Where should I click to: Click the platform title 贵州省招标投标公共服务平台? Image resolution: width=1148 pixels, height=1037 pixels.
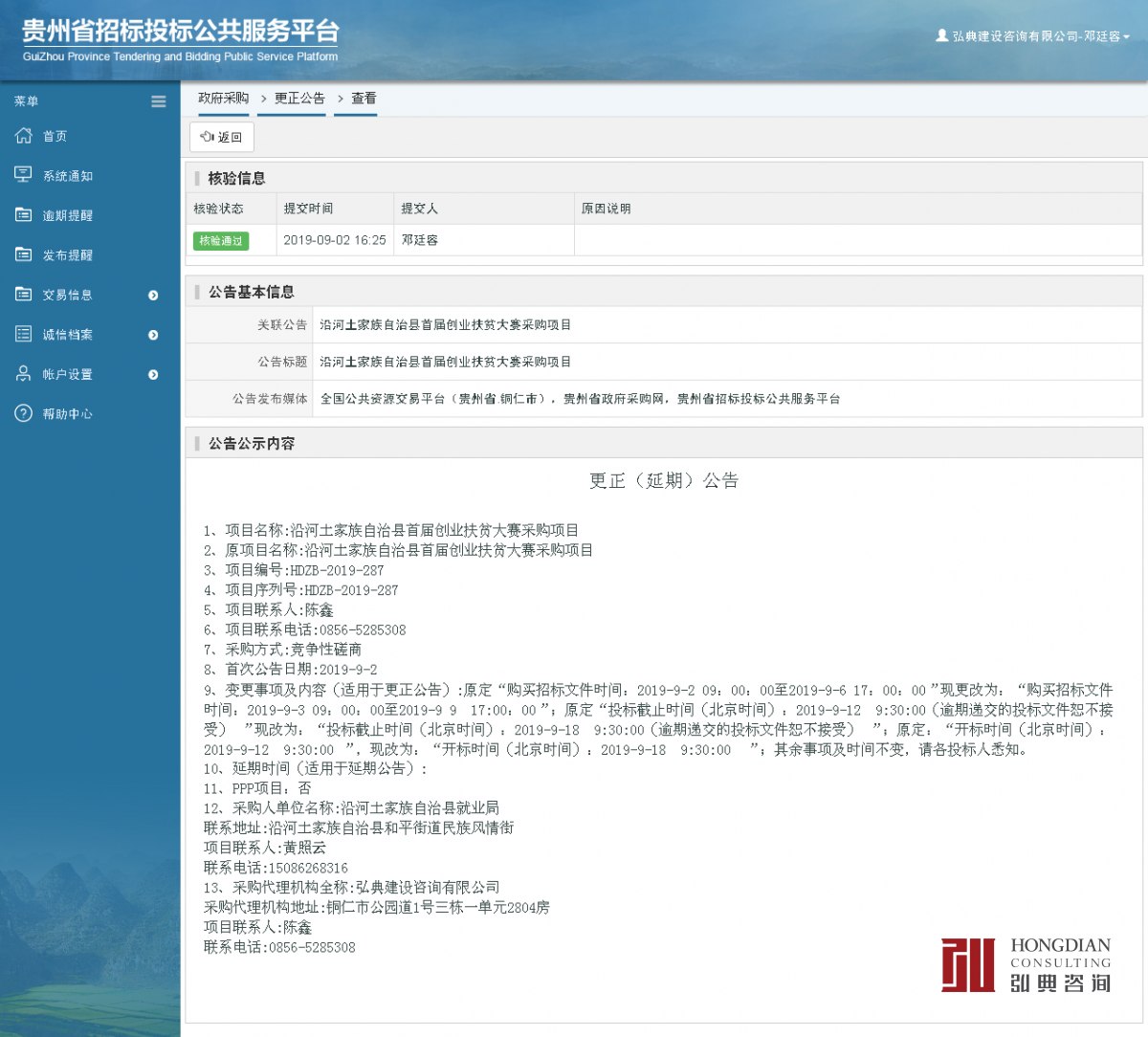[182, 30]
